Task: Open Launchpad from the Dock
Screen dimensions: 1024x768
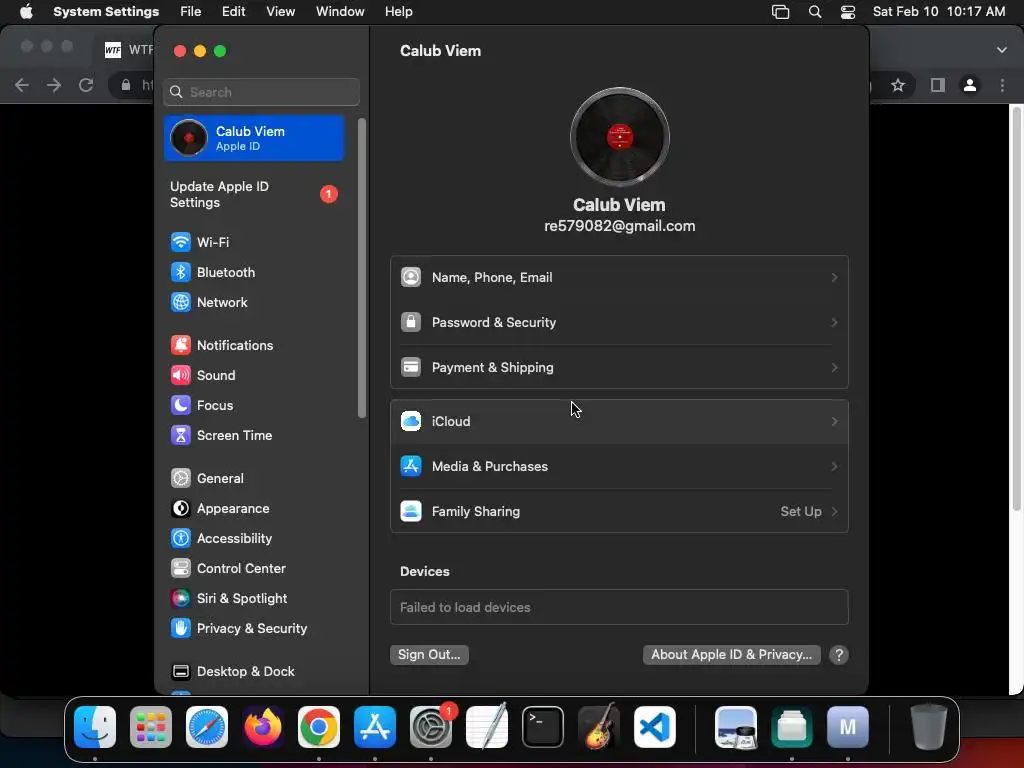Action: tap(151, 727)
